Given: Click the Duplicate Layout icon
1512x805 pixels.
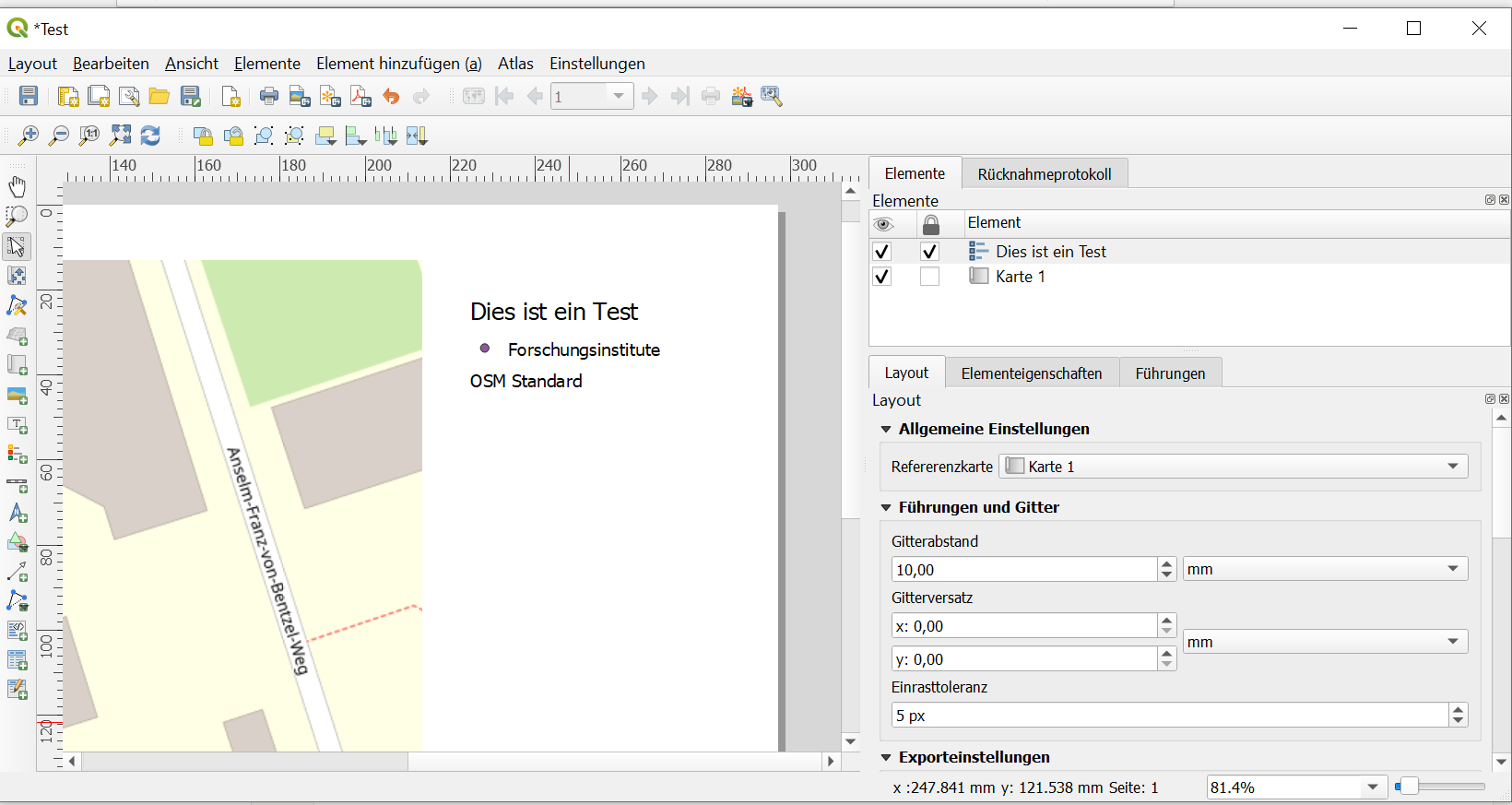Looking at the screenshot, I should (x=99, y=96).
